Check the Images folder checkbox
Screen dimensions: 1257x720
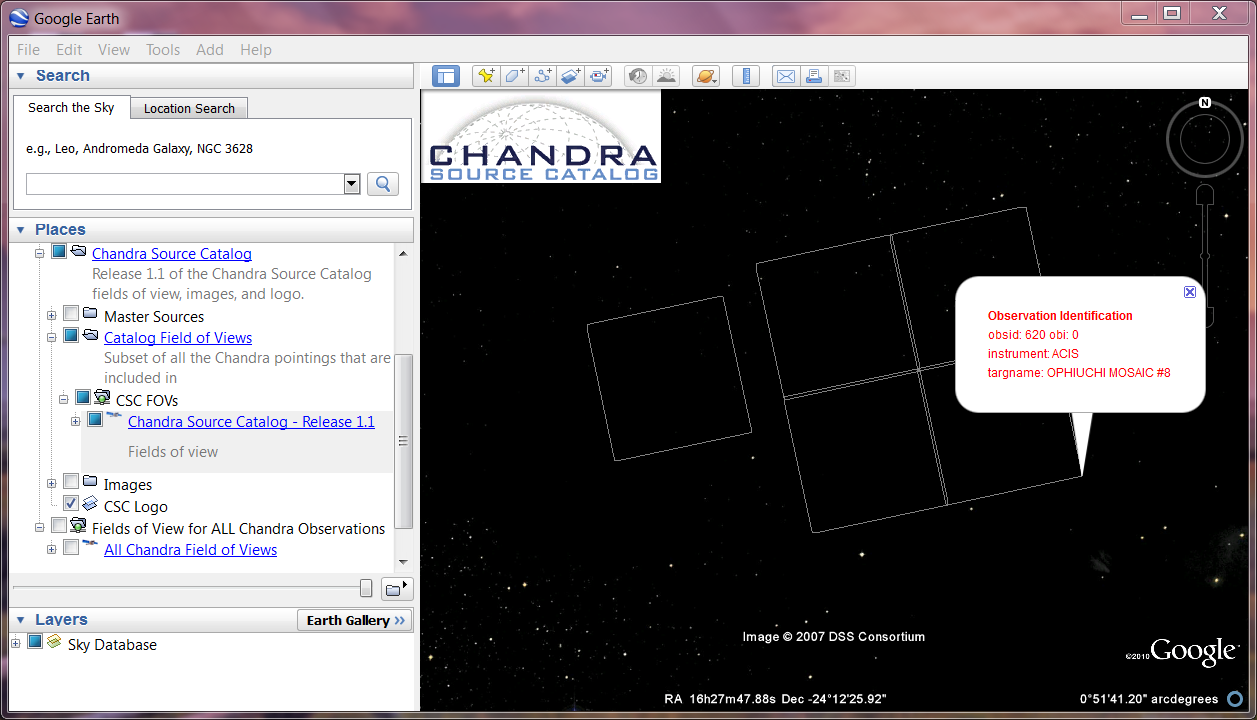pyautogui.click(x=71, y=482)
